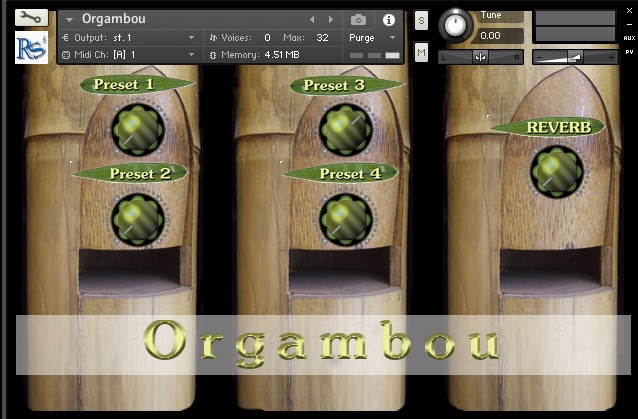Go to previous instrument with left arrow
The image size is (638, 419).
tap(312, 20)
